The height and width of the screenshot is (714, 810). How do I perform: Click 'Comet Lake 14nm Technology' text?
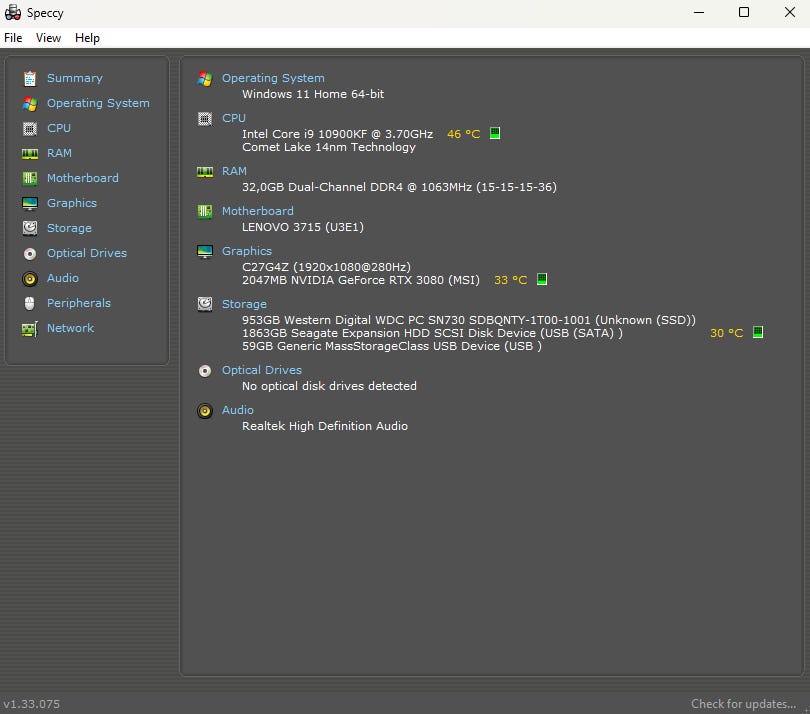pyautogui.click(x=329, y=147)
